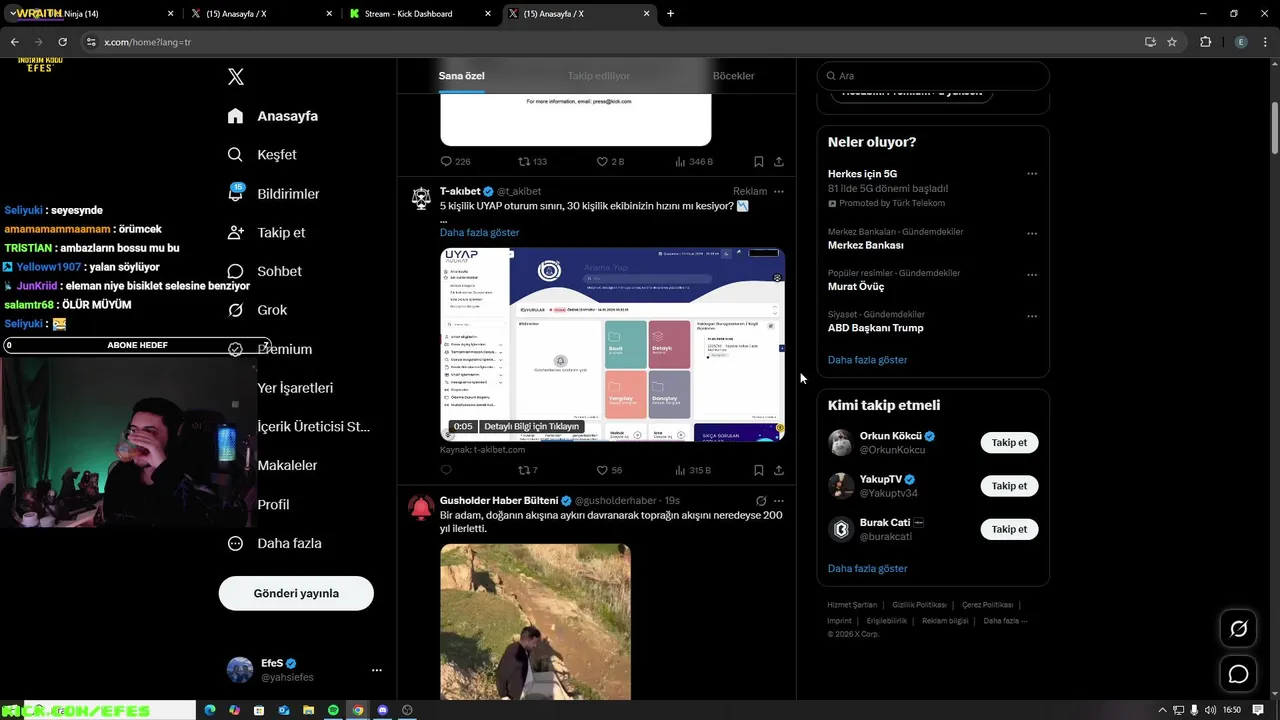Open the Grok explain icon on the Gusholder post
The image size is (1280, 720).
tap(761, 500)
